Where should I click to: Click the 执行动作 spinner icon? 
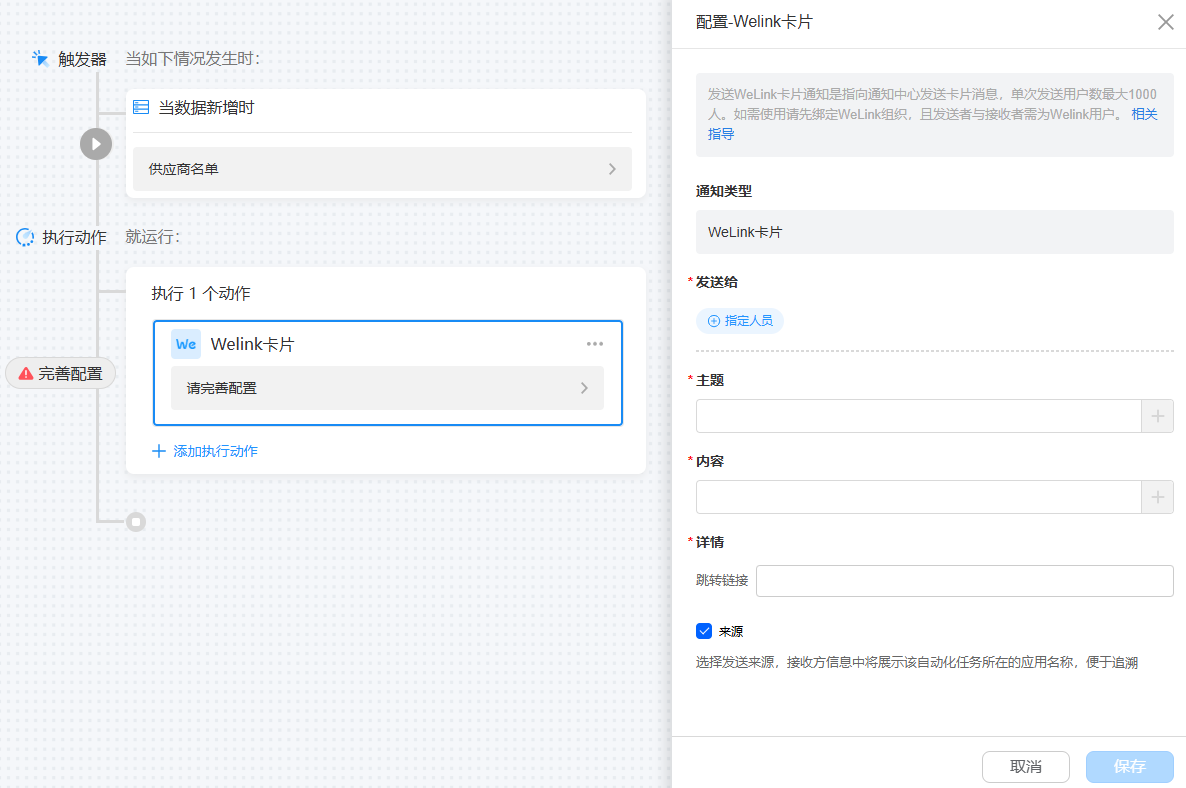(25, 237)
